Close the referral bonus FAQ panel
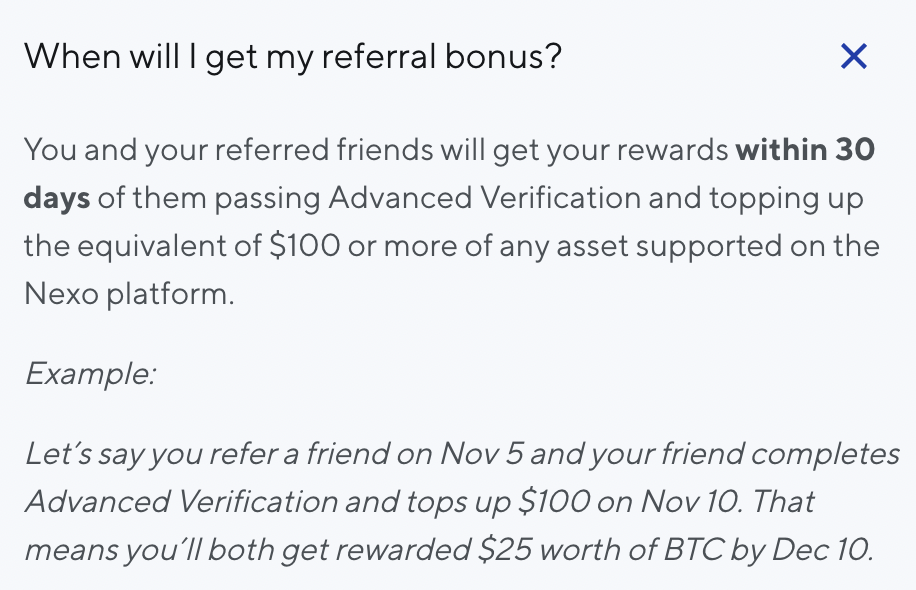This screenshot has width=916, height=590. click(x=853, y=56)
